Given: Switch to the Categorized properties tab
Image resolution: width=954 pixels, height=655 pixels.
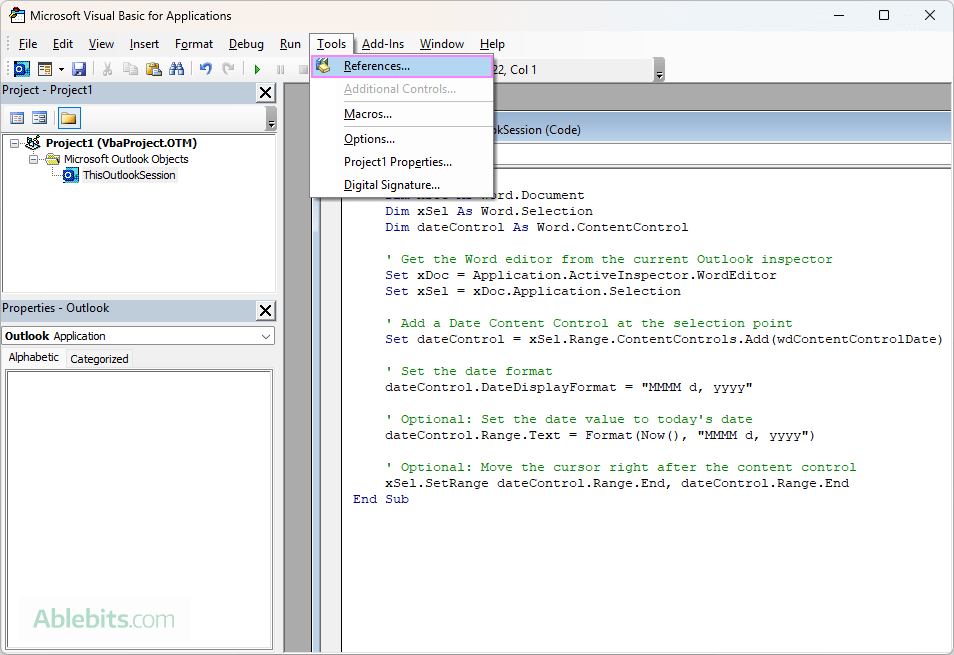Looking at the screenshot, I should tap(99, 359).
